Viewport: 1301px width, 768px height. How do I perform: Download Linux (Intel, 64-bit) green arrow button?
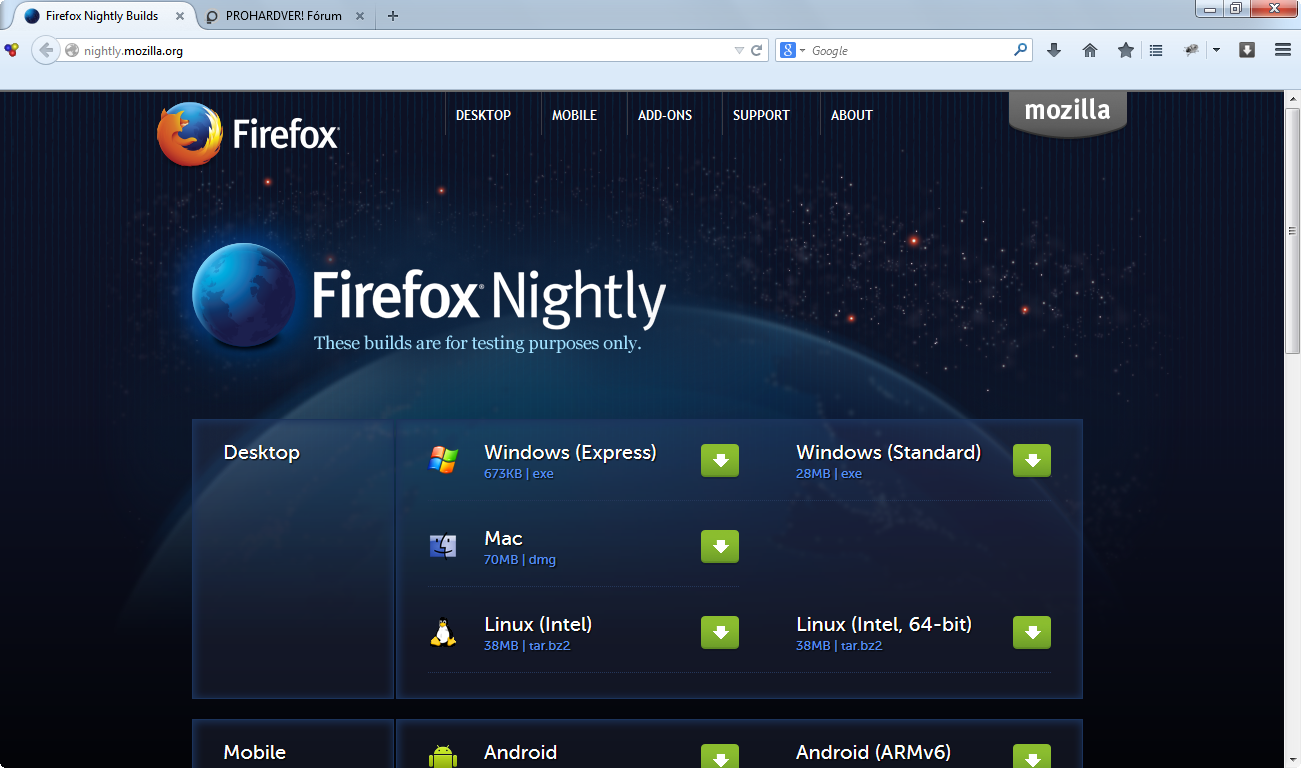click(1032, 632)
